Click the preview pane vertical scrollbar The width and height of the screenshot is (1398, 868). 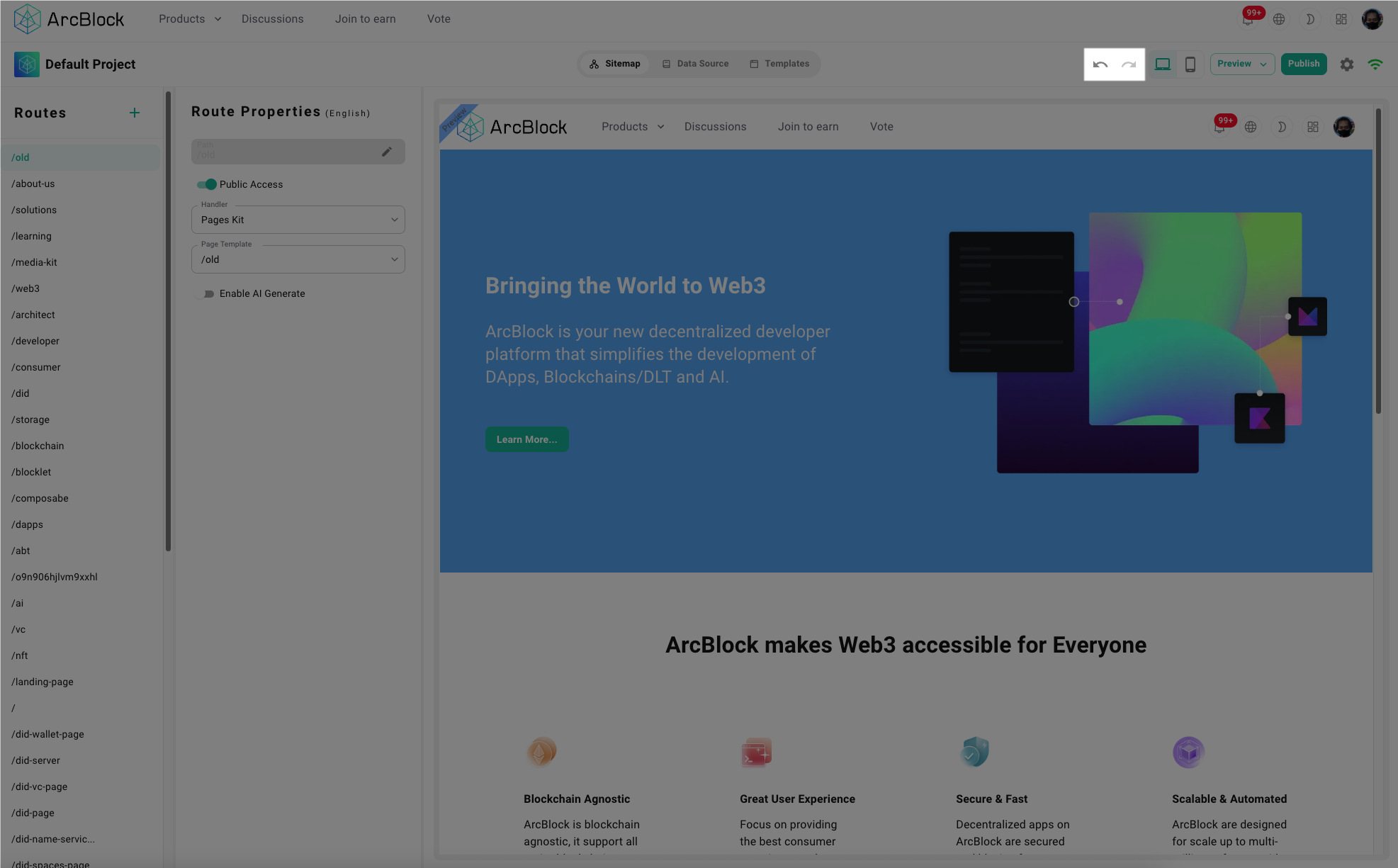(x=1378, y=262)
